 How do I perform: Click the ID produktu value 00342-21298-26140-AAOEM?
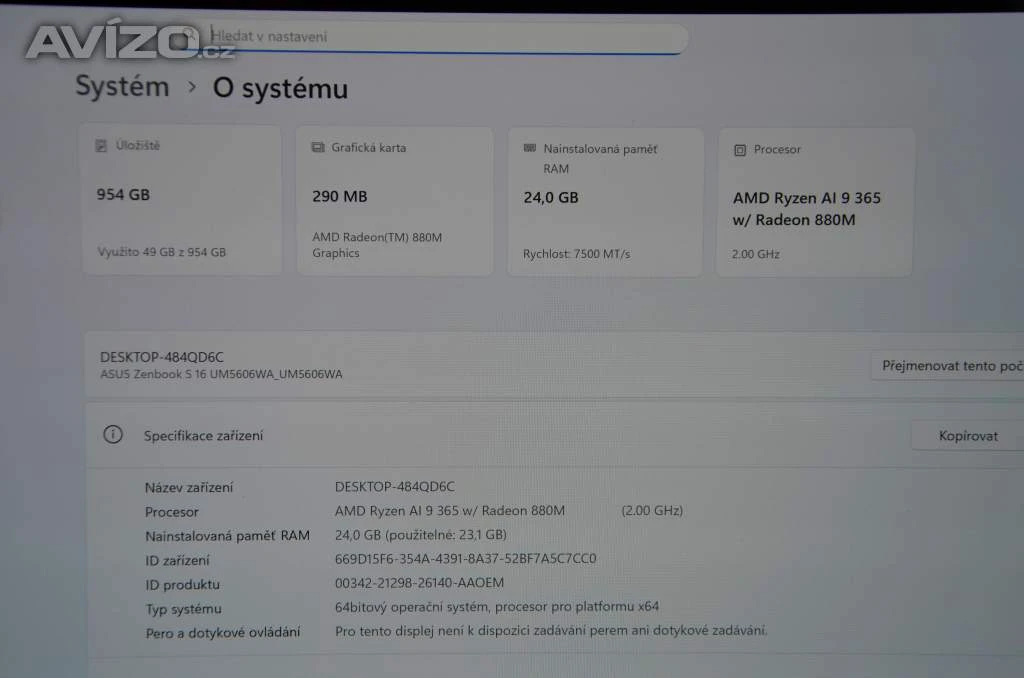tap(419, 583)
